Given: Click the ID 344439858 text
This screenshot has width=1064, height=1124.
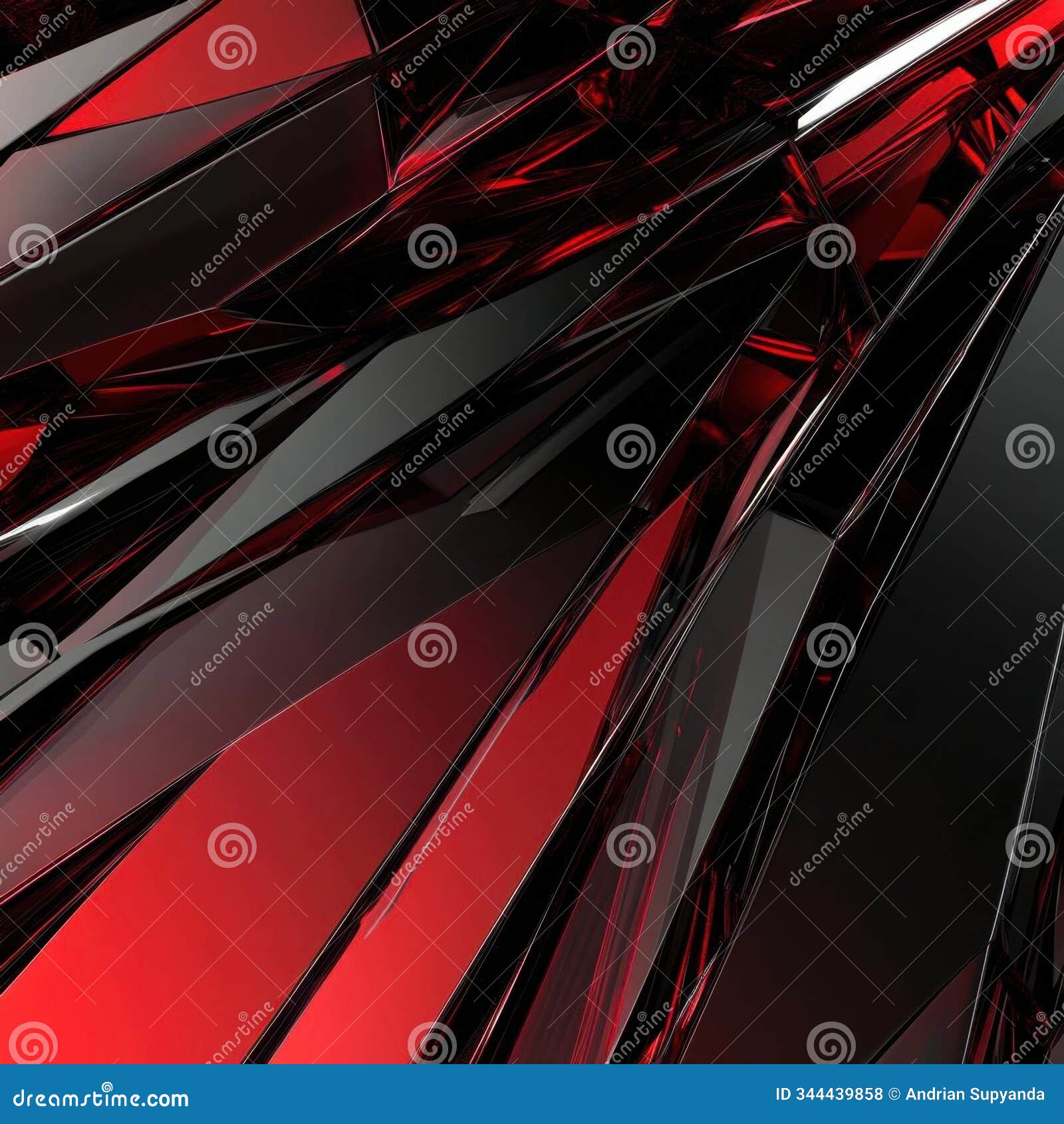Looking at the screenshot, I should coord(828,1094).
